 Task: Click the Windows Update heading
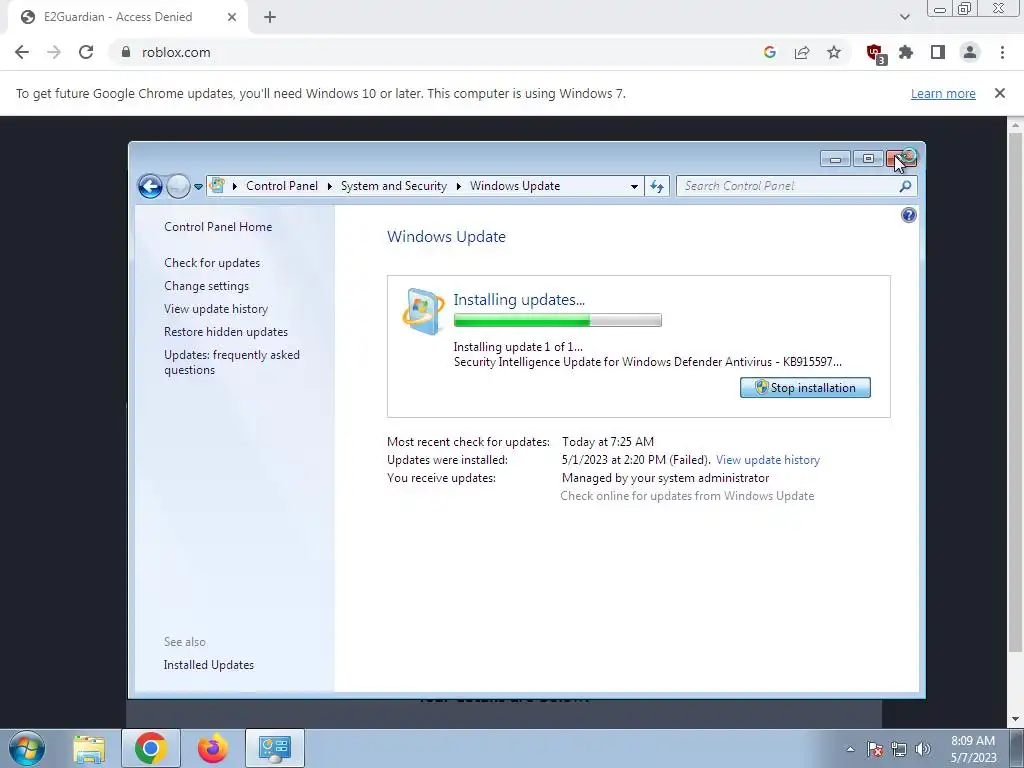click(446, 236)
